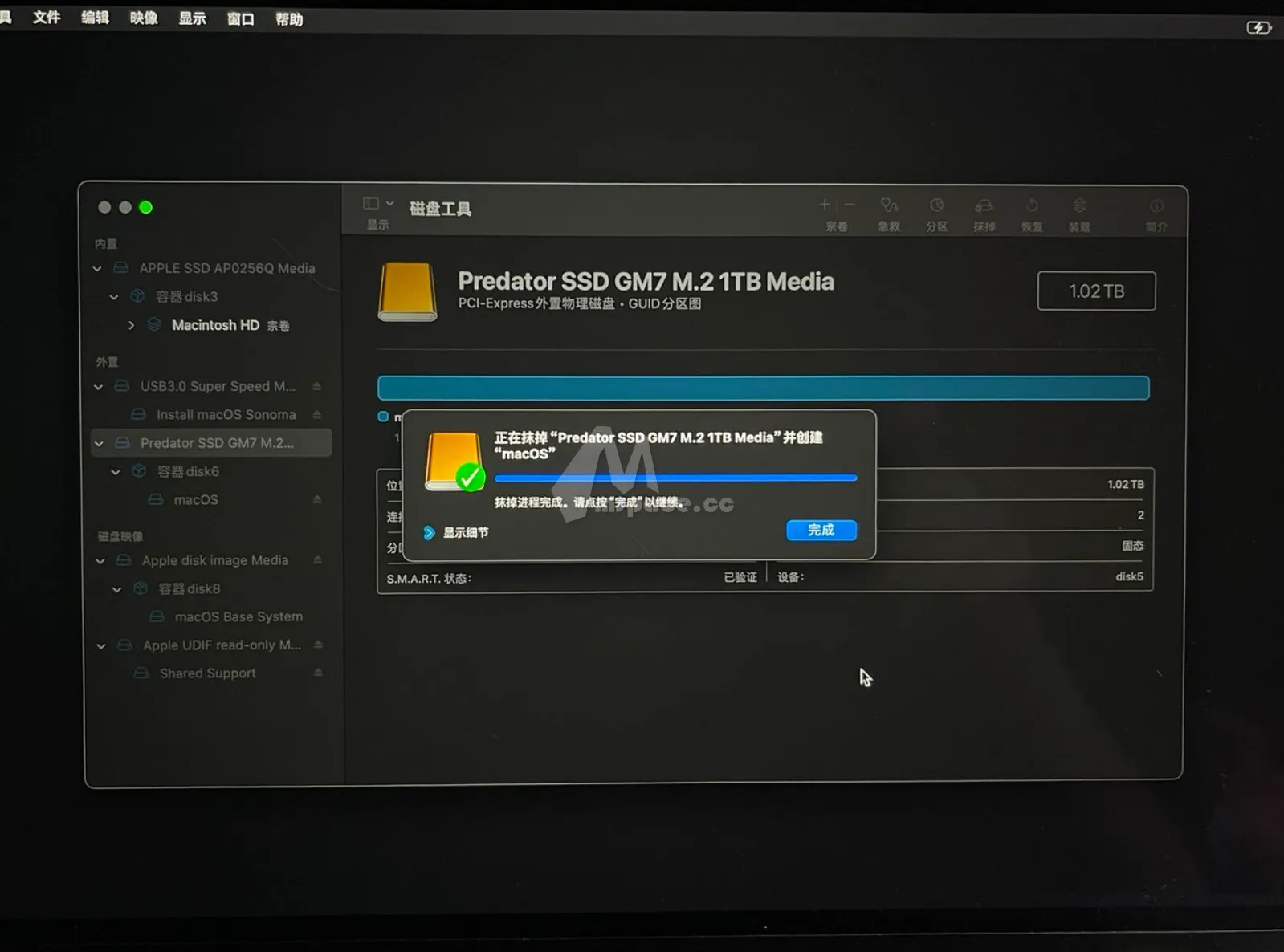The image size is (1284, 952).
Task: Open the 文件 menu
Action: (47, 18)
